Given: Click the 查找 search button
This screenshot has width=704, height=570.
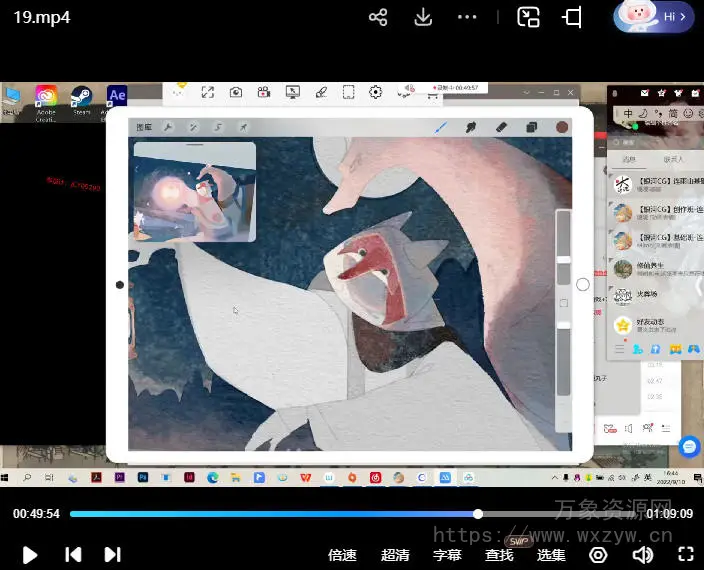Looking at the screenshot, I should (499, 555).
